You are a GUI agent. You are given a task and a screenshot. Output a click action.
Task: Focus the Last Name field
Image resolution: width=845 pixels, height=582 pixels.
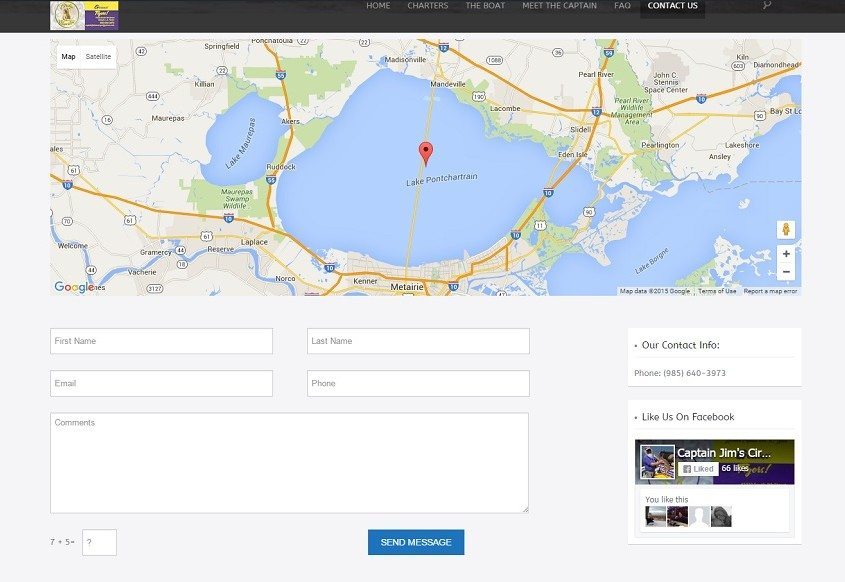[418, 341]
